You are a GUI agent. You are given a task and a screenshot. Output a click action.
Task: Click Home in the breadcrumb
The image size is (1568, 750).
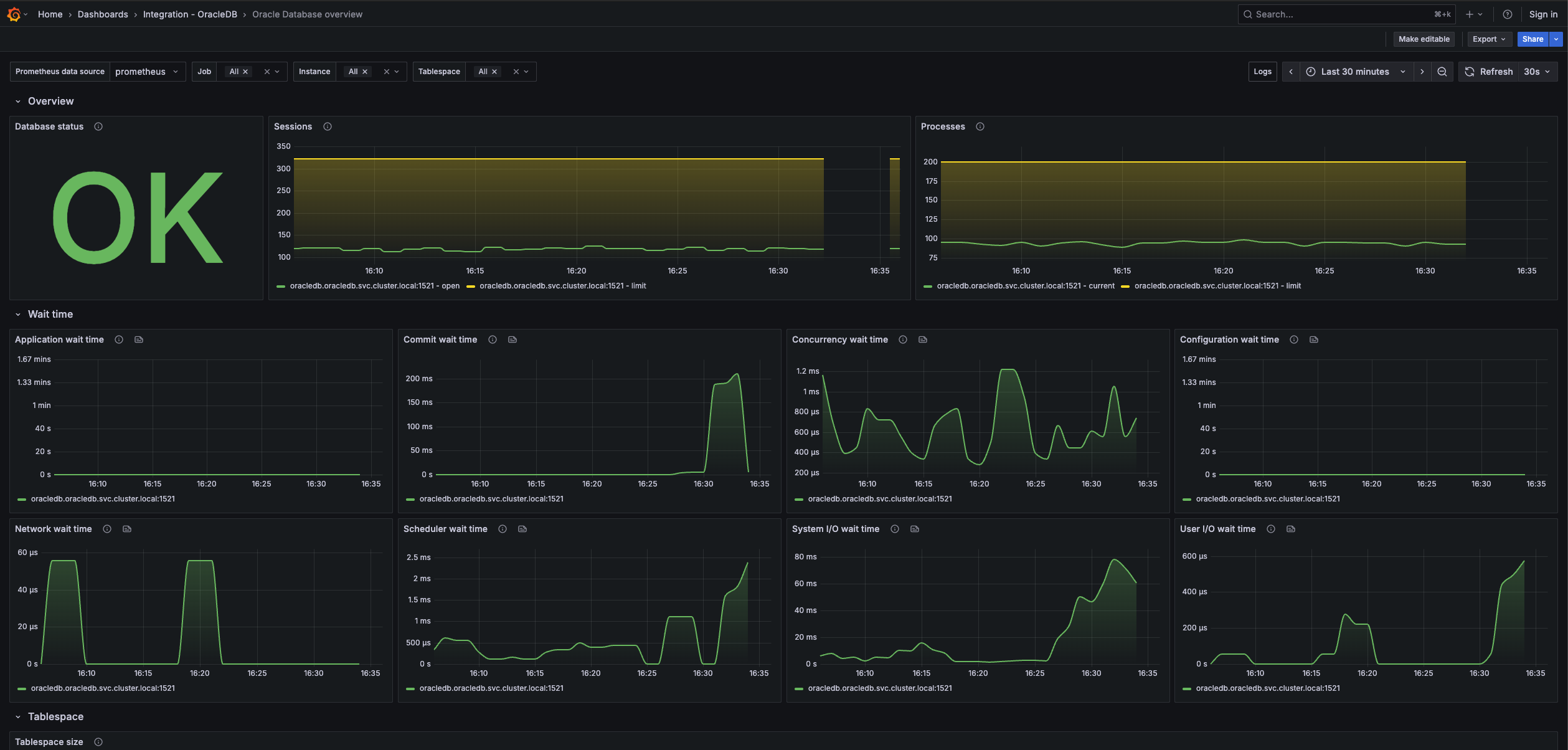[x=50, y=14]
